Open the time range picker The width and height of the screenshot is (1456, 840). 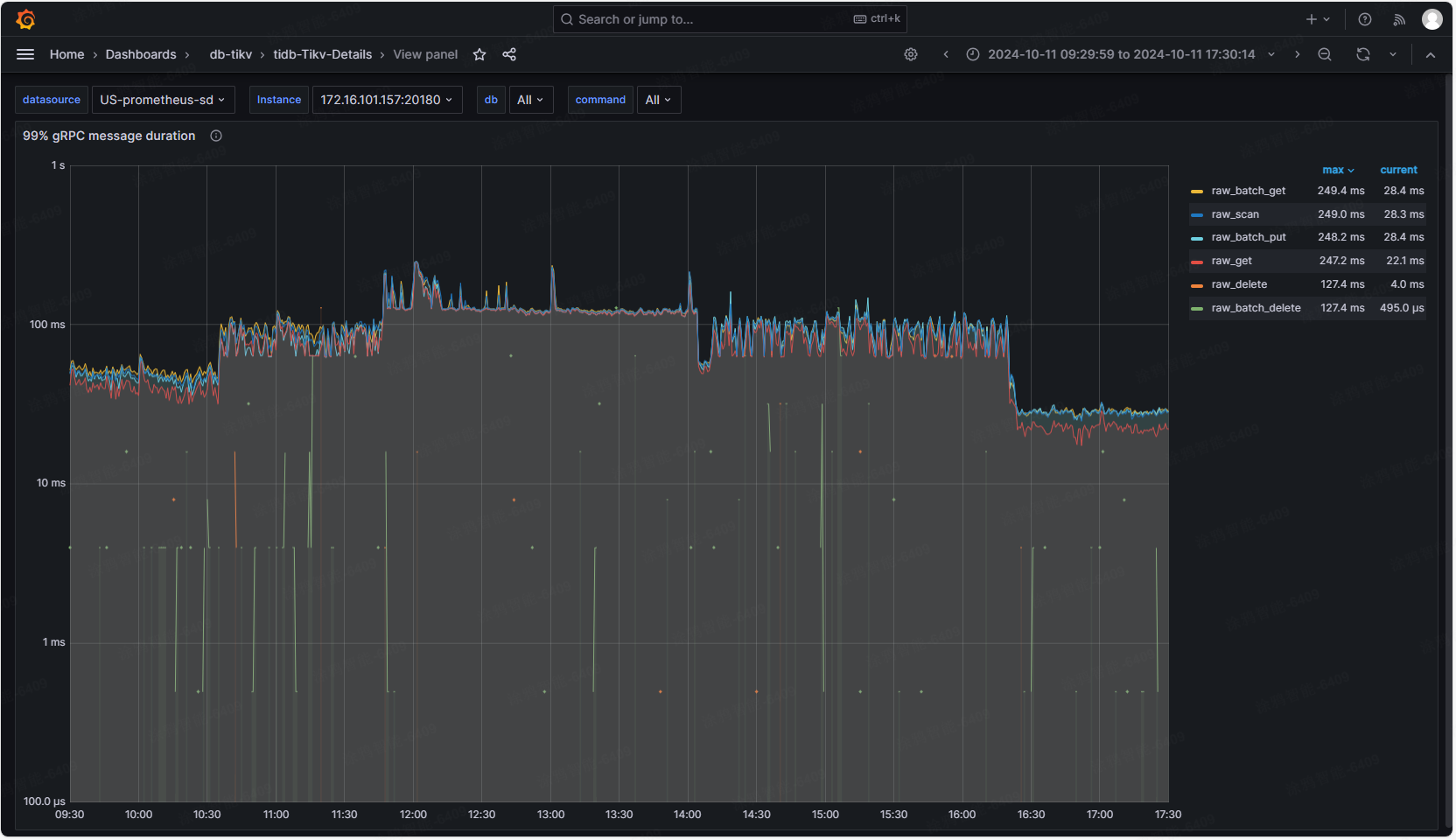point(1121,54)
